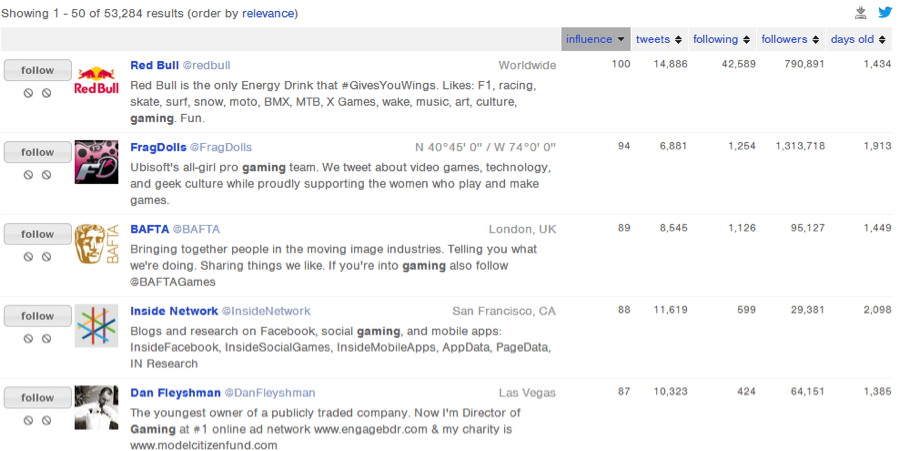Follow the BAFTA account

tap(38, 234)
